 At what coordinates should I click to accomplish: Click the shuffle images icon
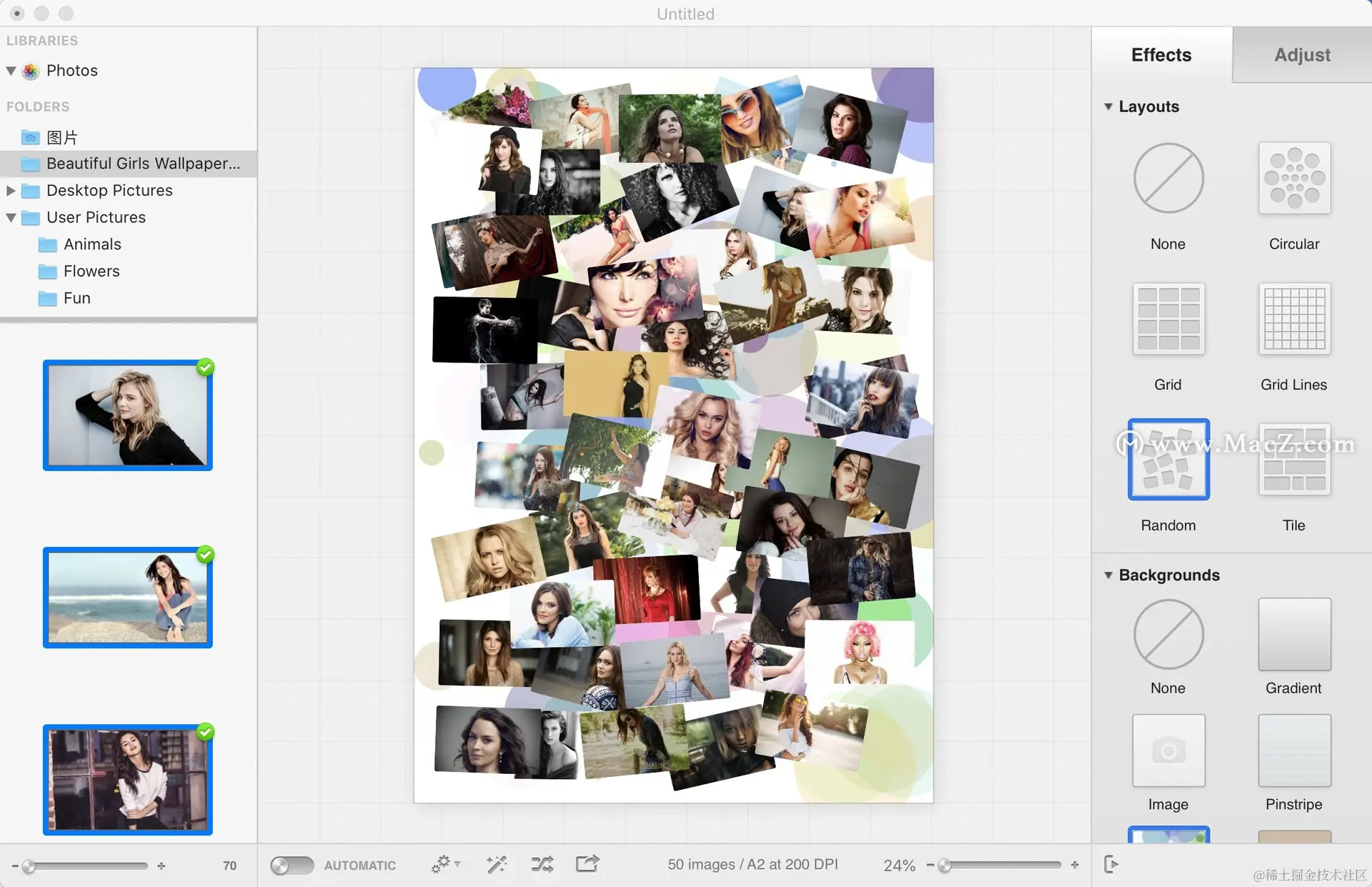542,865
